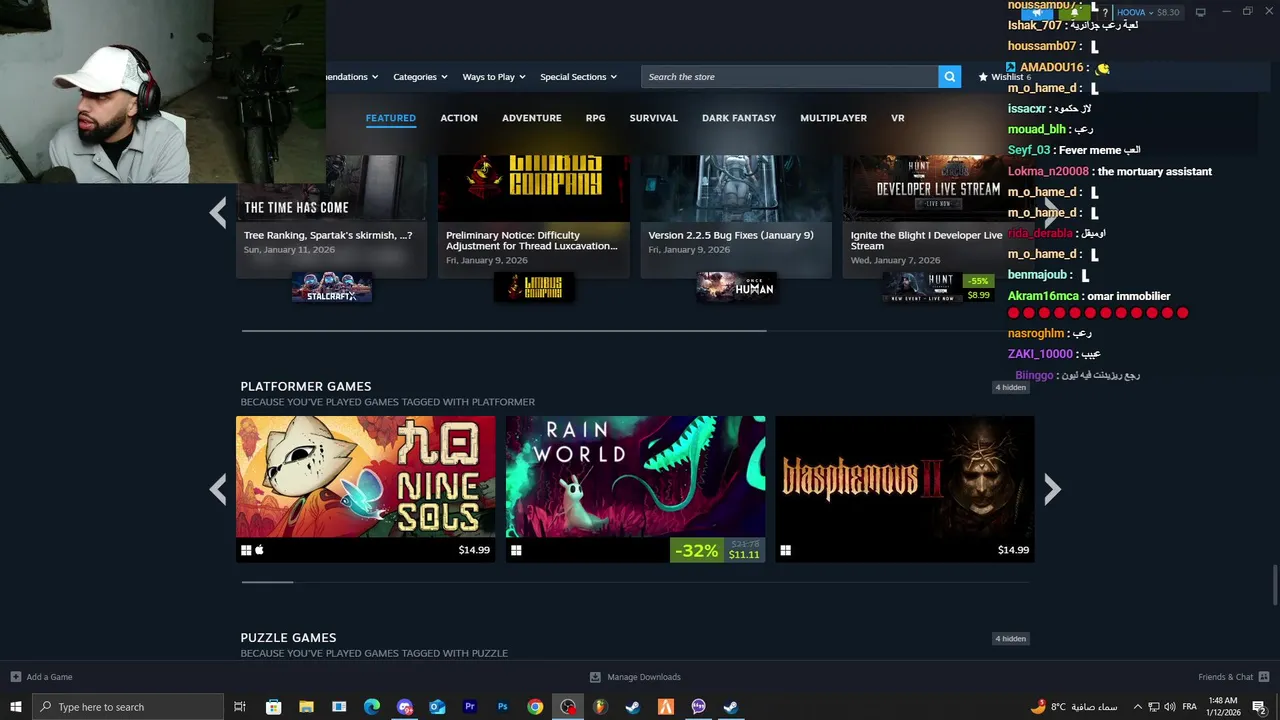The image size is (1280, 720).
Task: Open Friends & Chat
Action: [1233, 677]
